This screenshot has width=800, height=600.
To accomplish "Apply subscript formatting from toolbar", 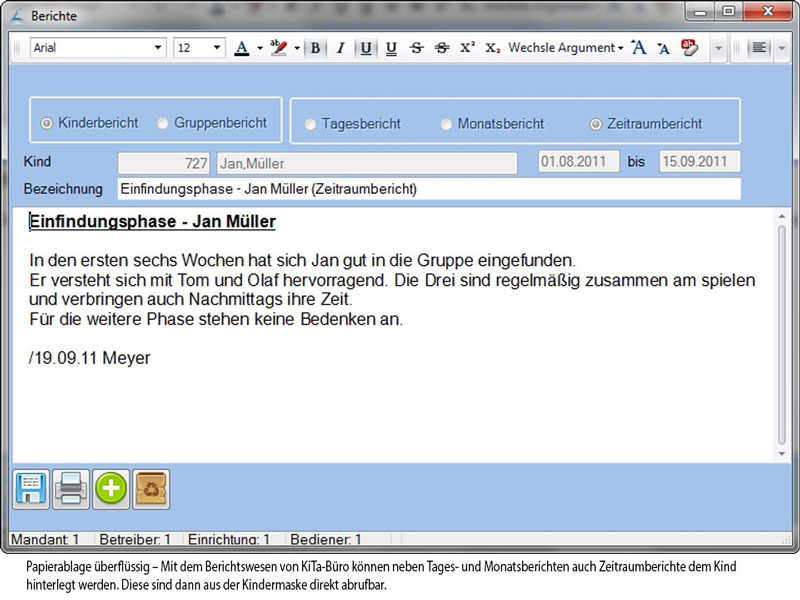I will click(x=492, y=48).
